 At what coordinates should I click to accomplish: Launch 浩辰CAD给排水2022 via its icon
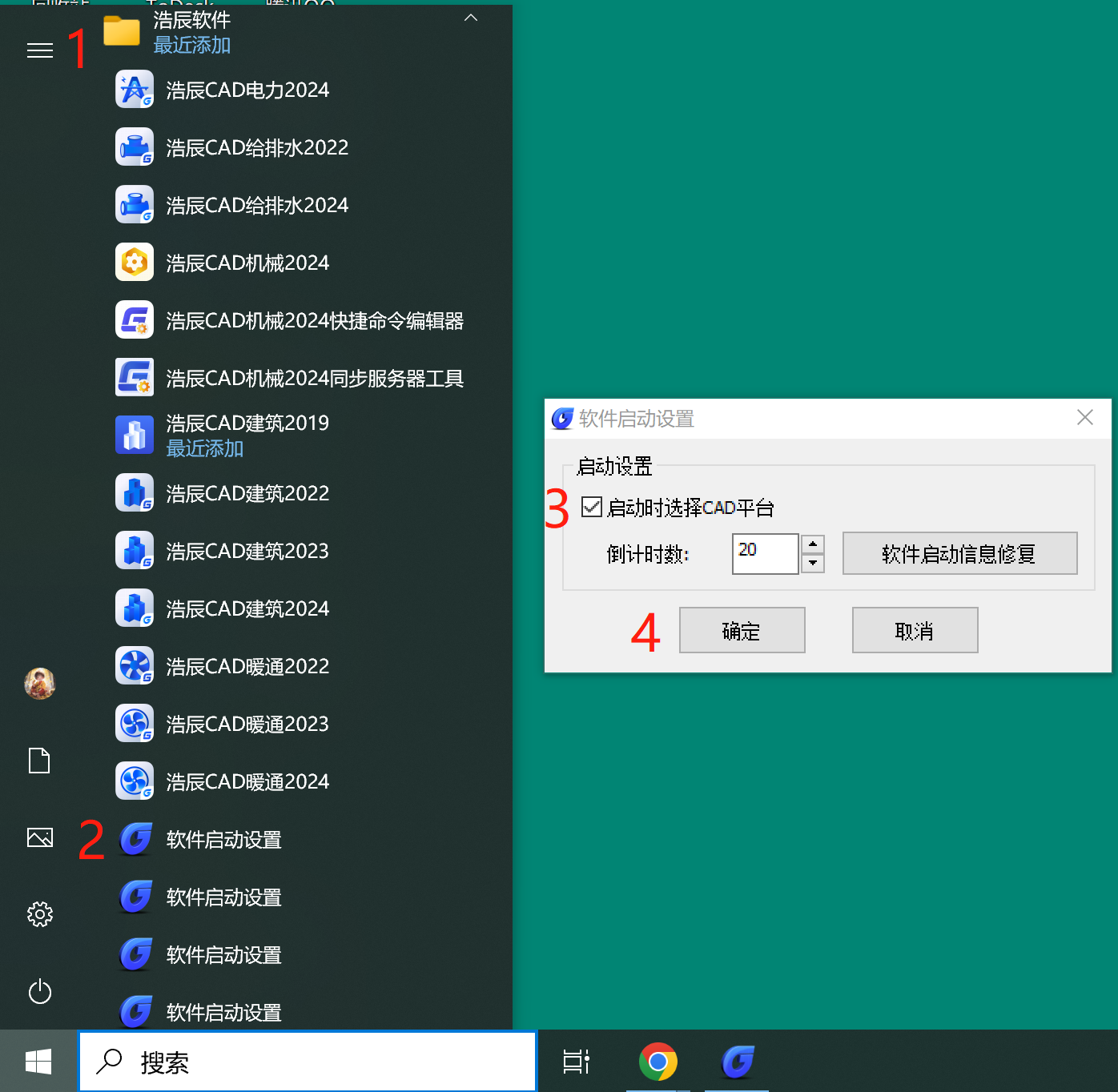point(135,147)
